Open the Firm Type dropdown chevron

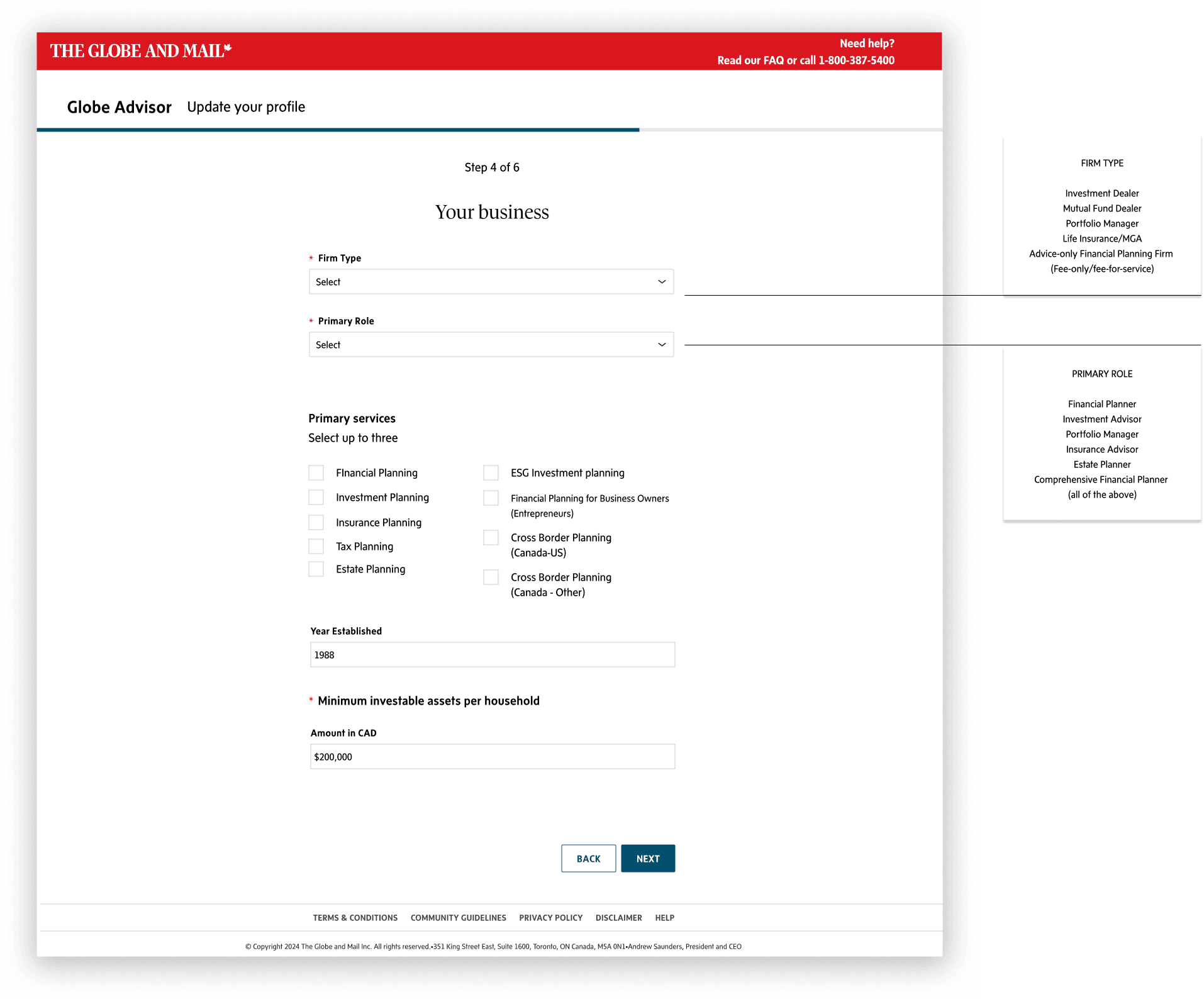coord(662,282)
